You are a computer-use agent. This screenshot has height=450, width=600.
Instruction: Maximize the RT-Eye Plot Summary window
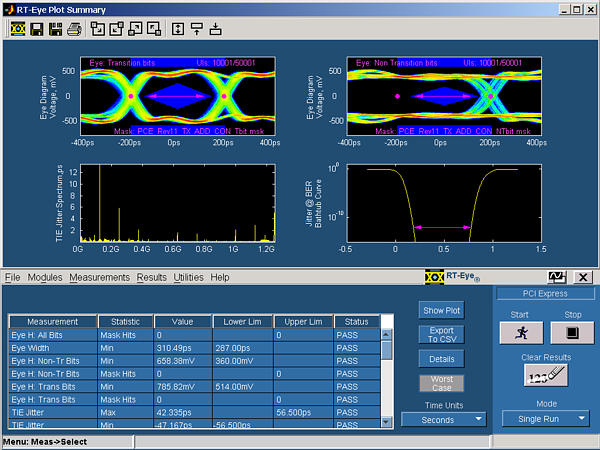coord(577,10)
